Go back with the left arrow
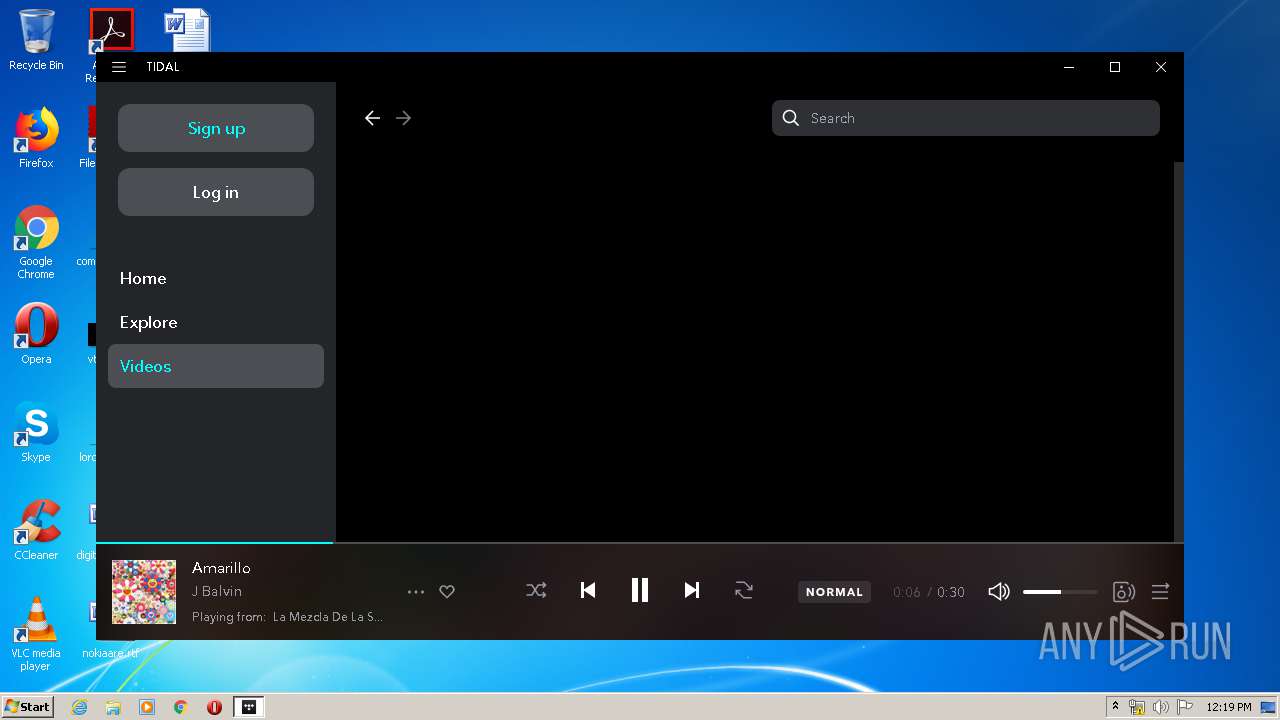The width and height of the screenshot is (1280, 720). point(372,118)
